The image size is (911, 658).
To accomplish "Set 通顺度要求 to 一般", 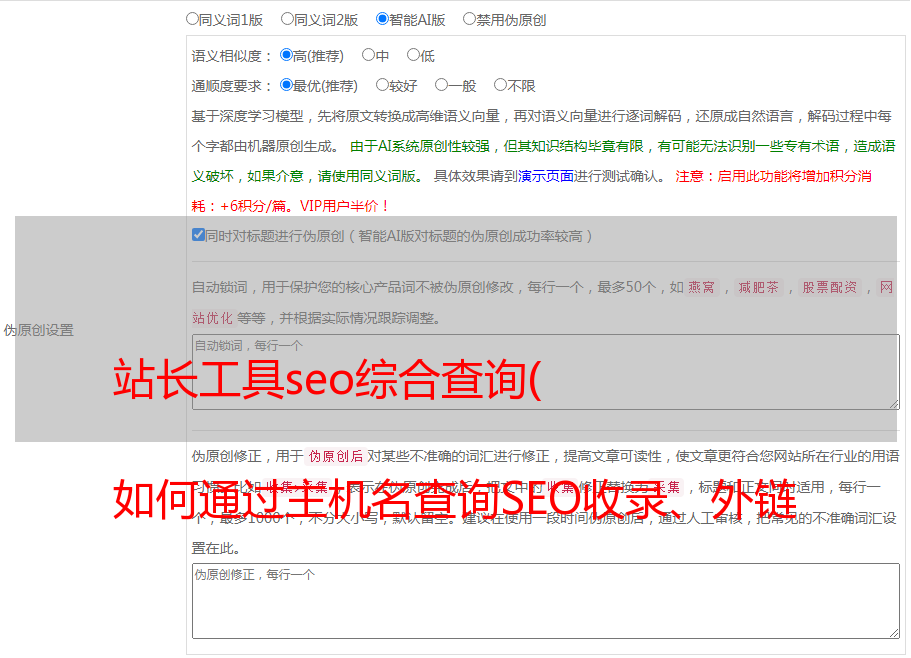I will [x=441, y=85].
